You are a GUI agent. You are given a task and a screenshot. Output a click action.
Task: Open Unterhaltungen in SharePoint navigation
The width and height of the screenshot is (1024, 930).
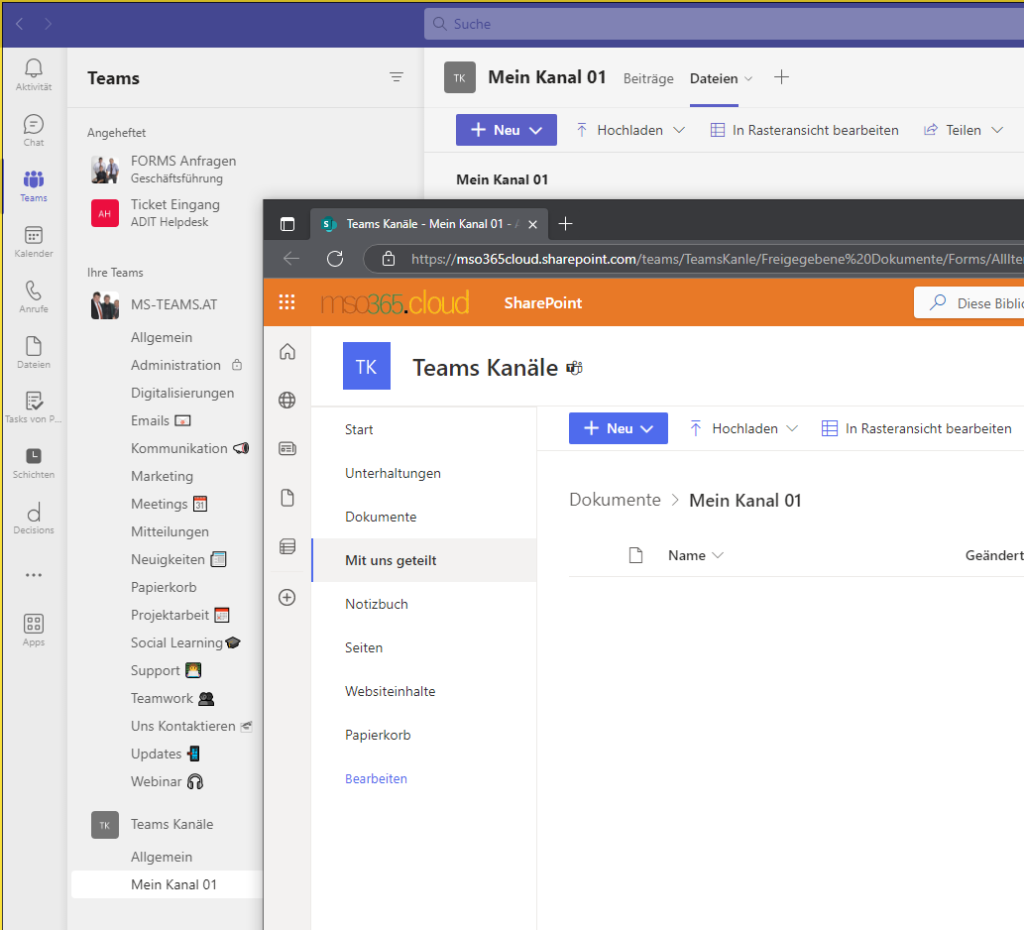click(392, 473)
